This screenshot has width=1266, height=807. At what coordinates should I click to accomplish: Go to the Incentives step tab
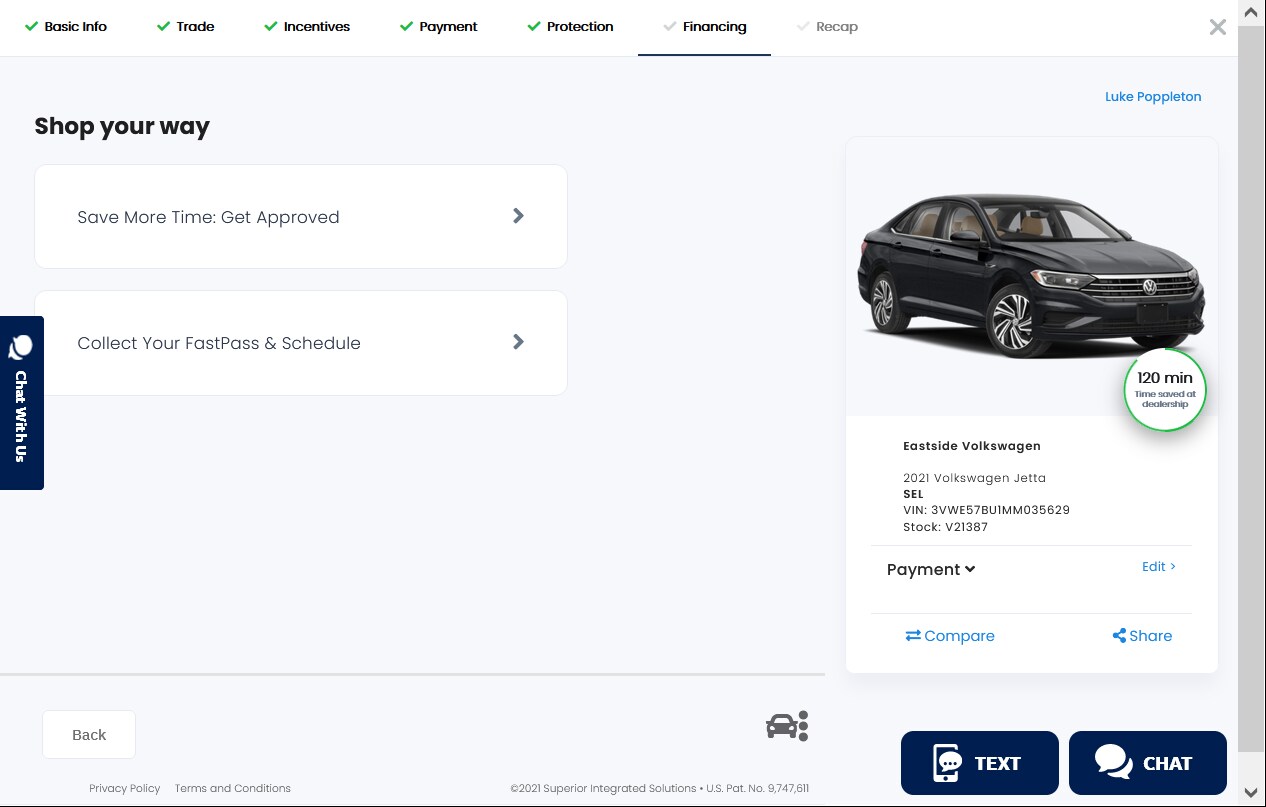point(307,27)
